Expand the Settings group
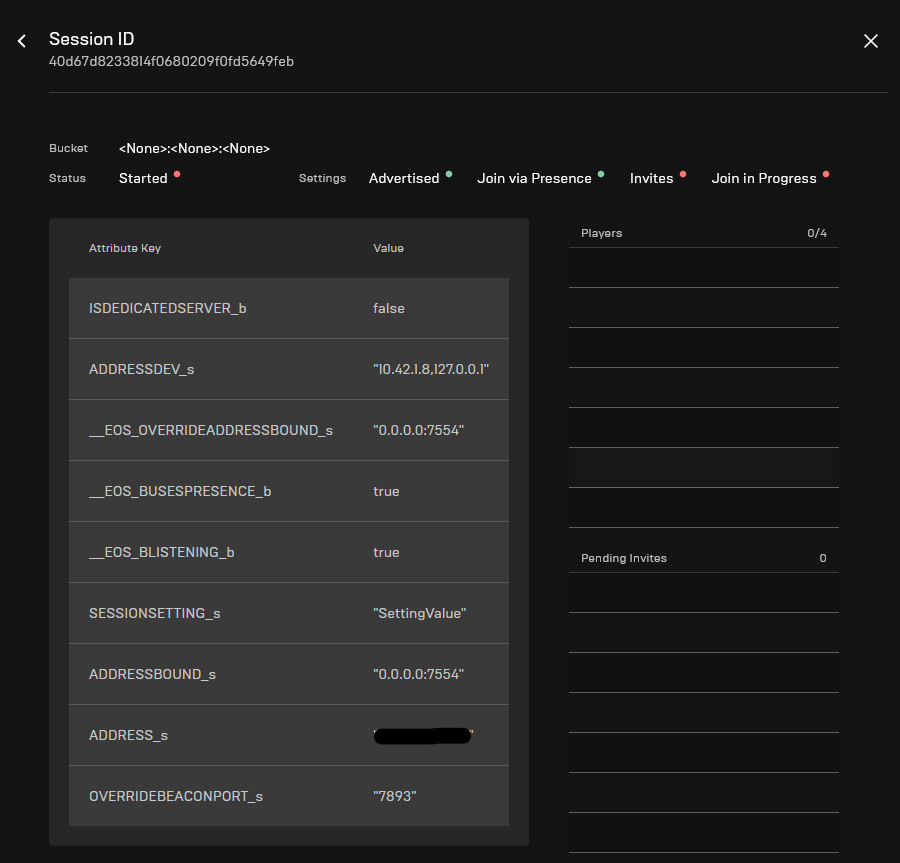This screenshot has width=900, height=863. click(322, 178)
